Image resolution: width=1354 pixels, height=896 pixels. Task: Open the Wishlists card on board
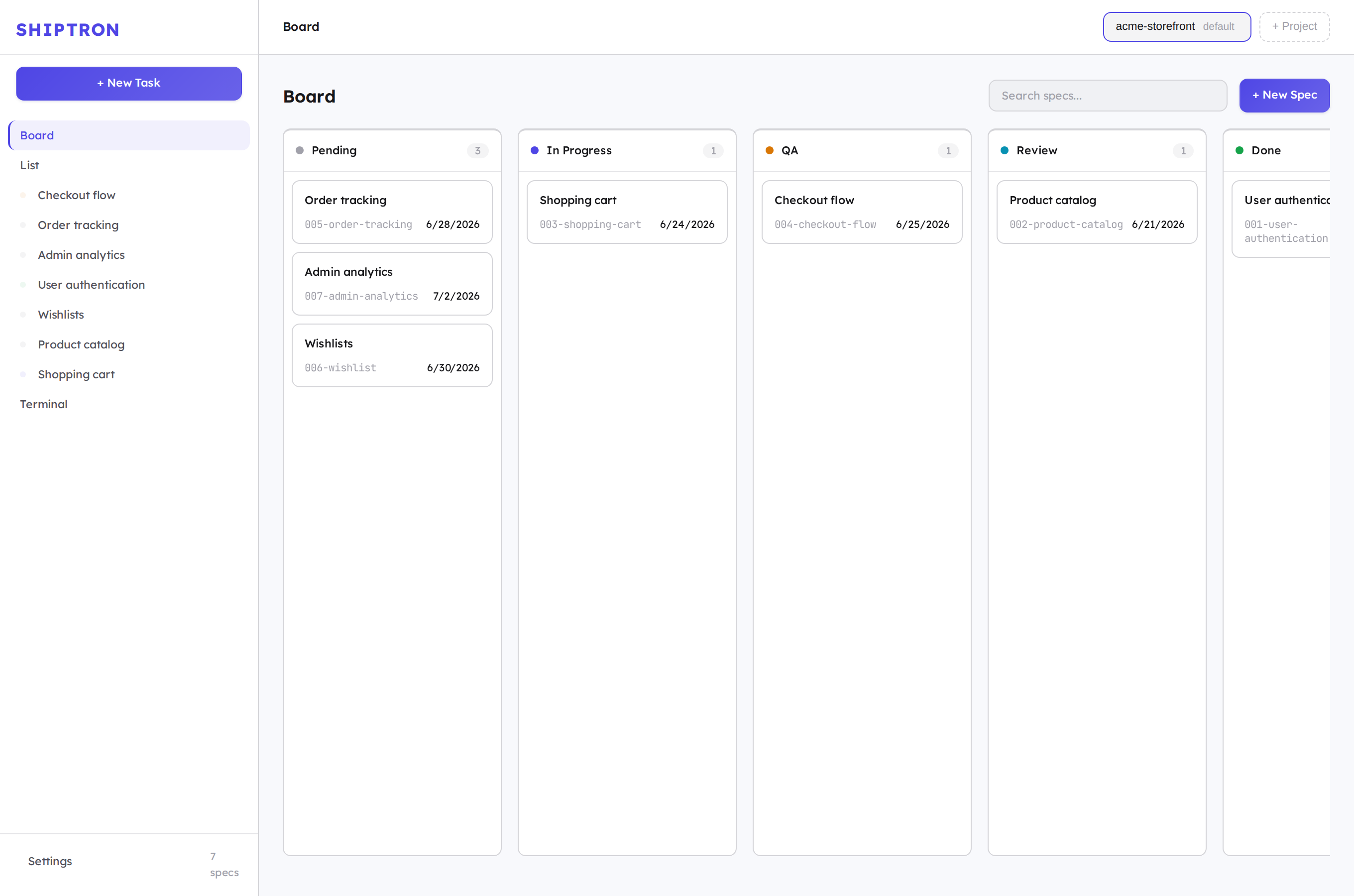pyautogui.click(x=392, y=355)
